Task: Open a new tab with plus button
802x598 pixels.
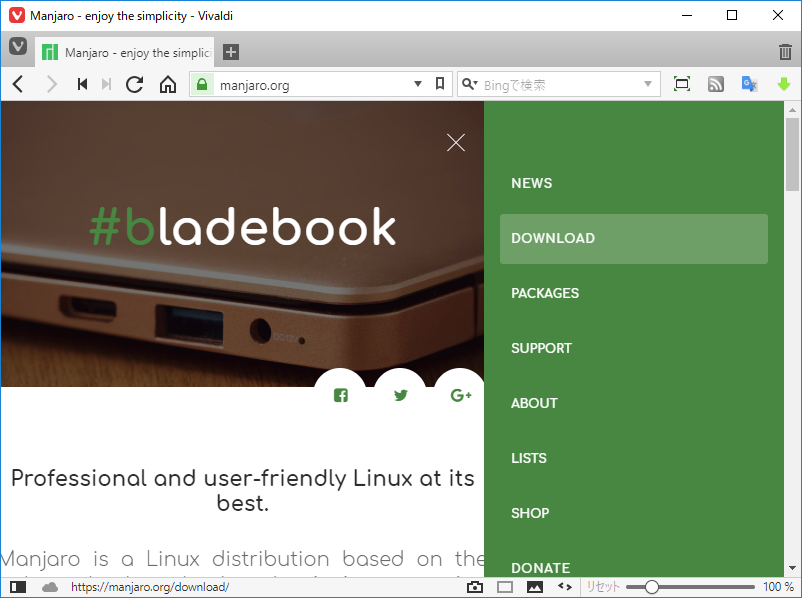Action: [231, 52]
